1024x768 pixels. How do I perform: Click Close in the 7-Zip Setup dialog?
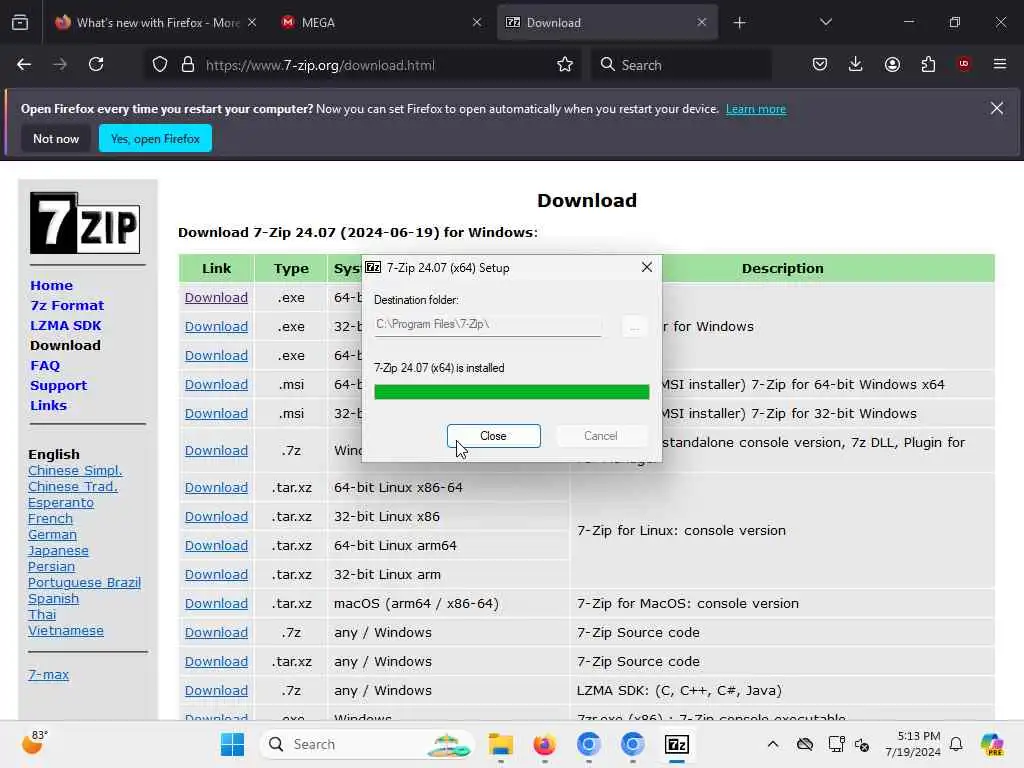[x=494, y=436]
